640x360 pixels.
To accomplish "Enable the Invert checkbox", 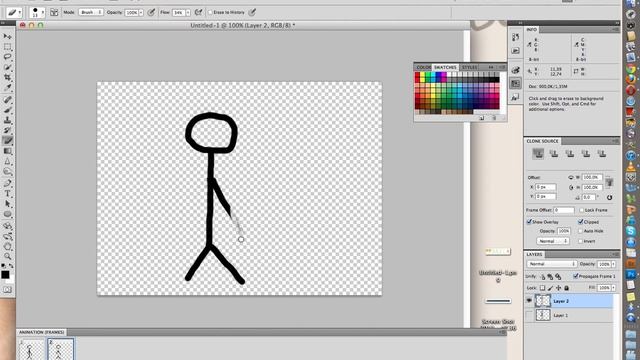I will coord(580,241).
